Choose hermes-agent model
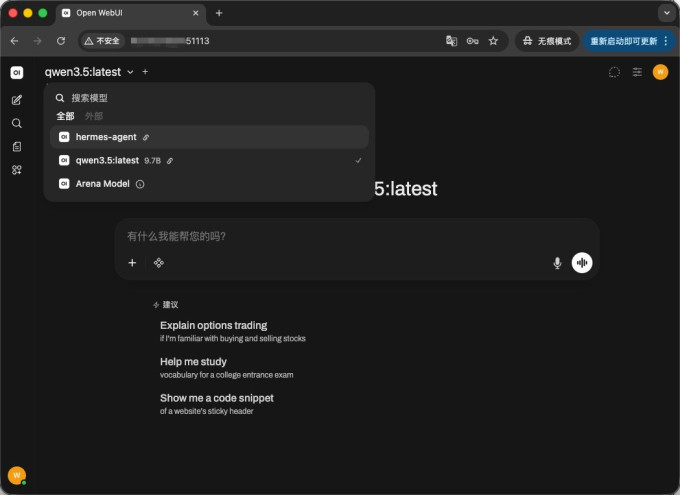The width and height of the screenshot is (680, 495). pos(209,137)
